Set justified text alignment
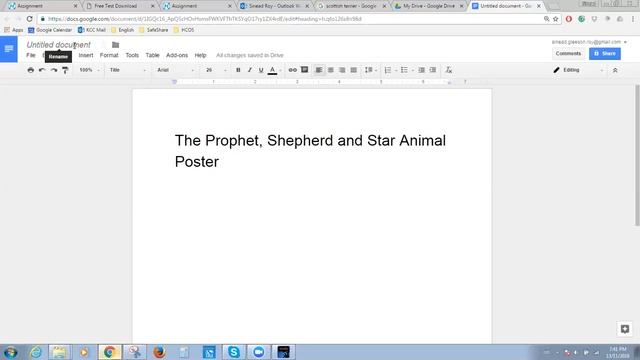 pos(353,70)
